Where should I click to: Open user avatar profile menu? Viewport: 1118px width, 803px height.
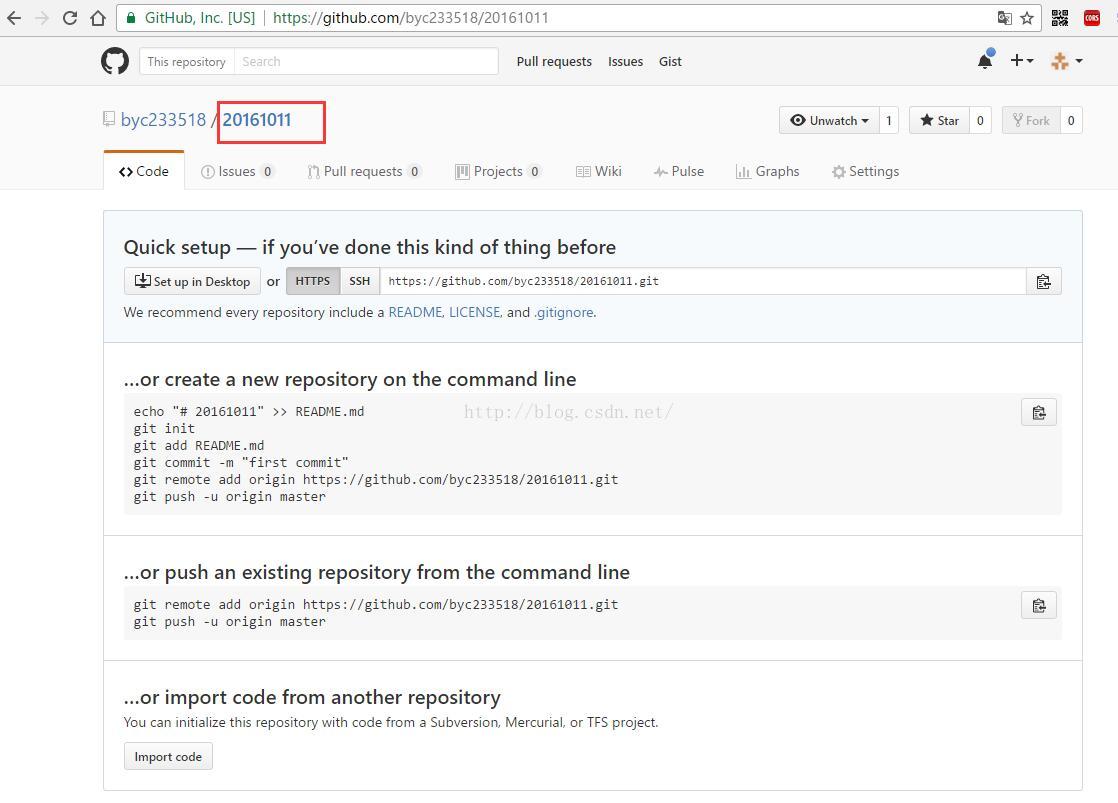coord(1067,61)
